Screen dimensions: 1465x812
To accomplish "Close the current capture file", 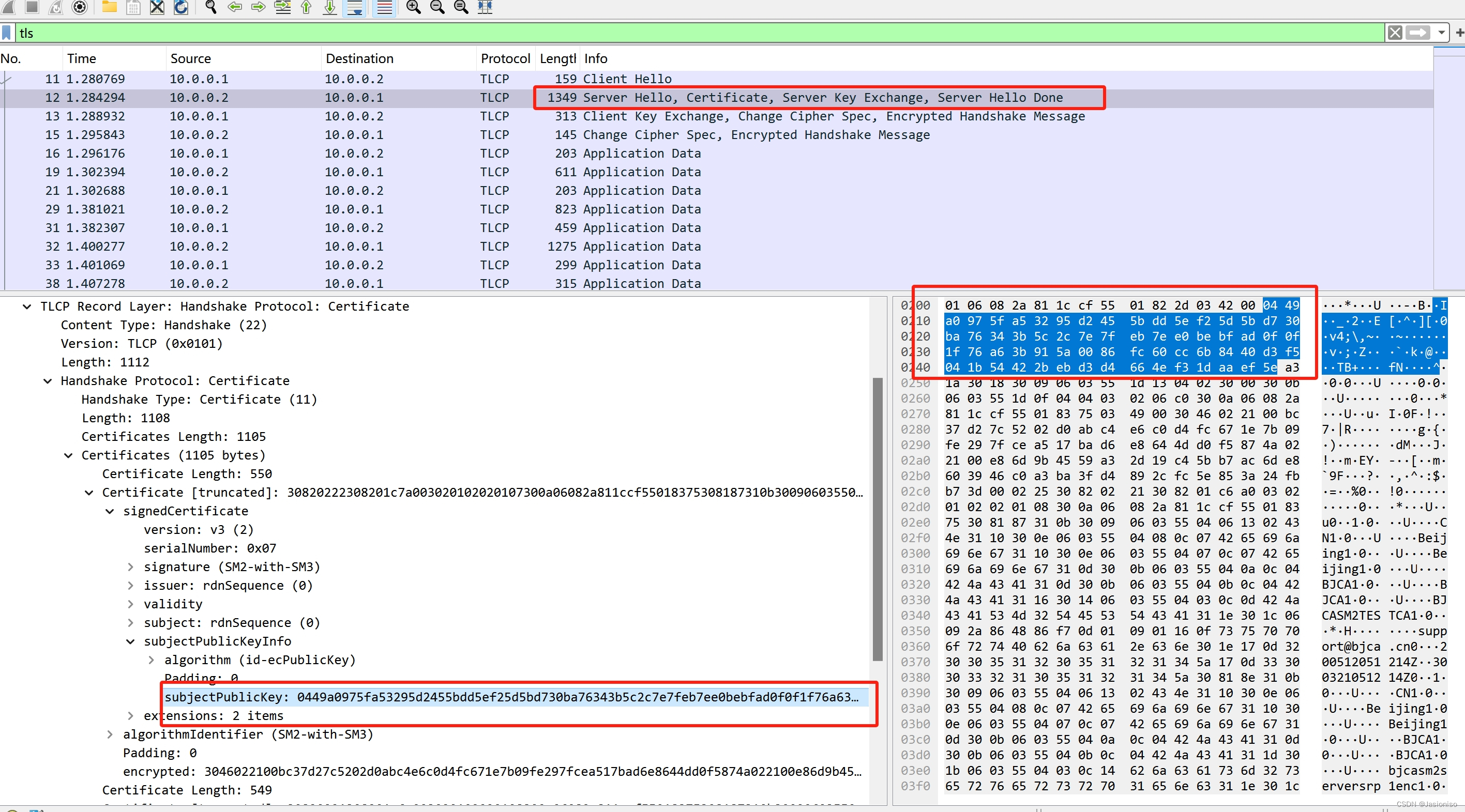I will [157, 7].
